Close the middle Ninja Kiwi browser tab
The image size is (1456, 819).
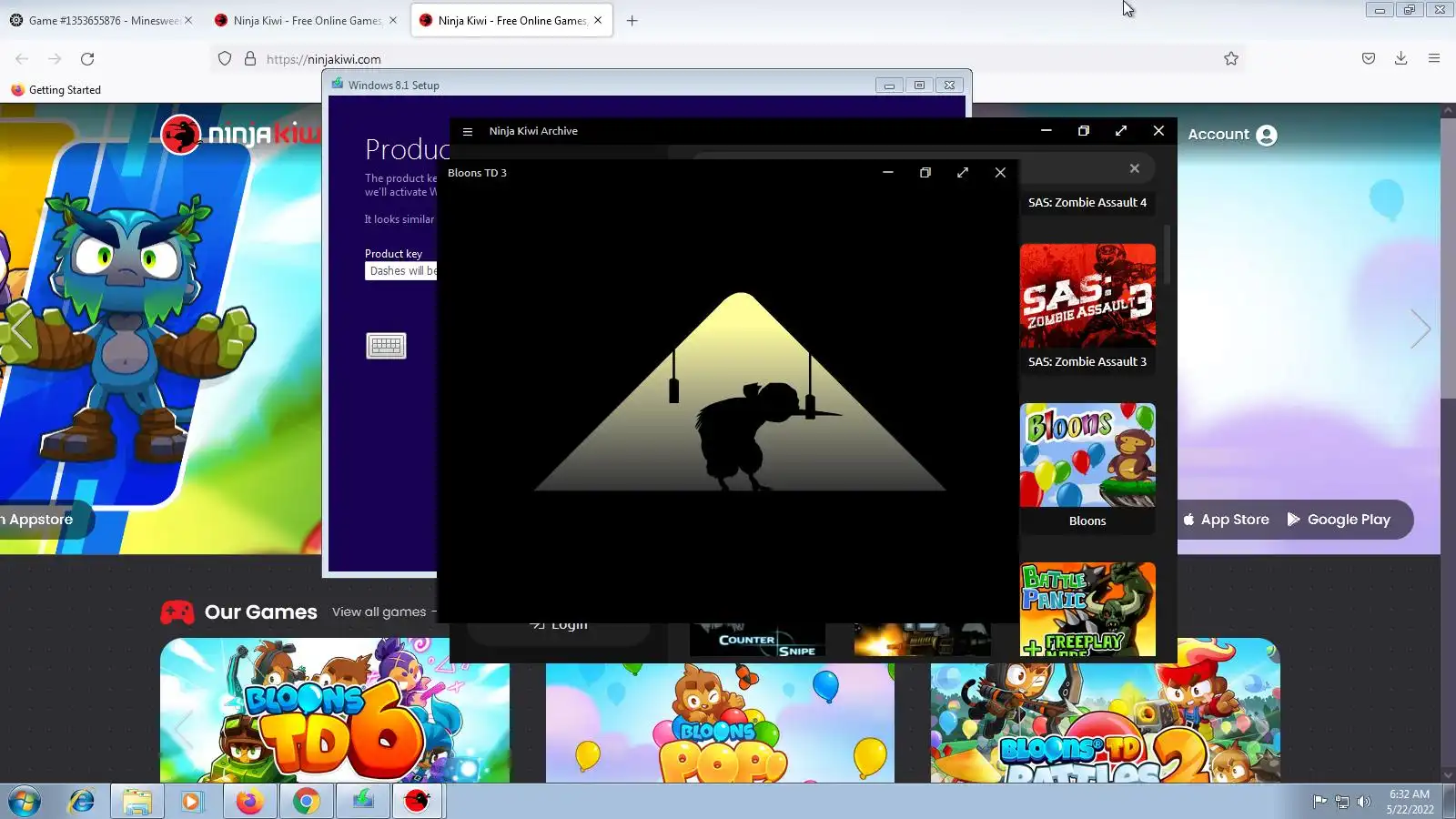[393, 20]
